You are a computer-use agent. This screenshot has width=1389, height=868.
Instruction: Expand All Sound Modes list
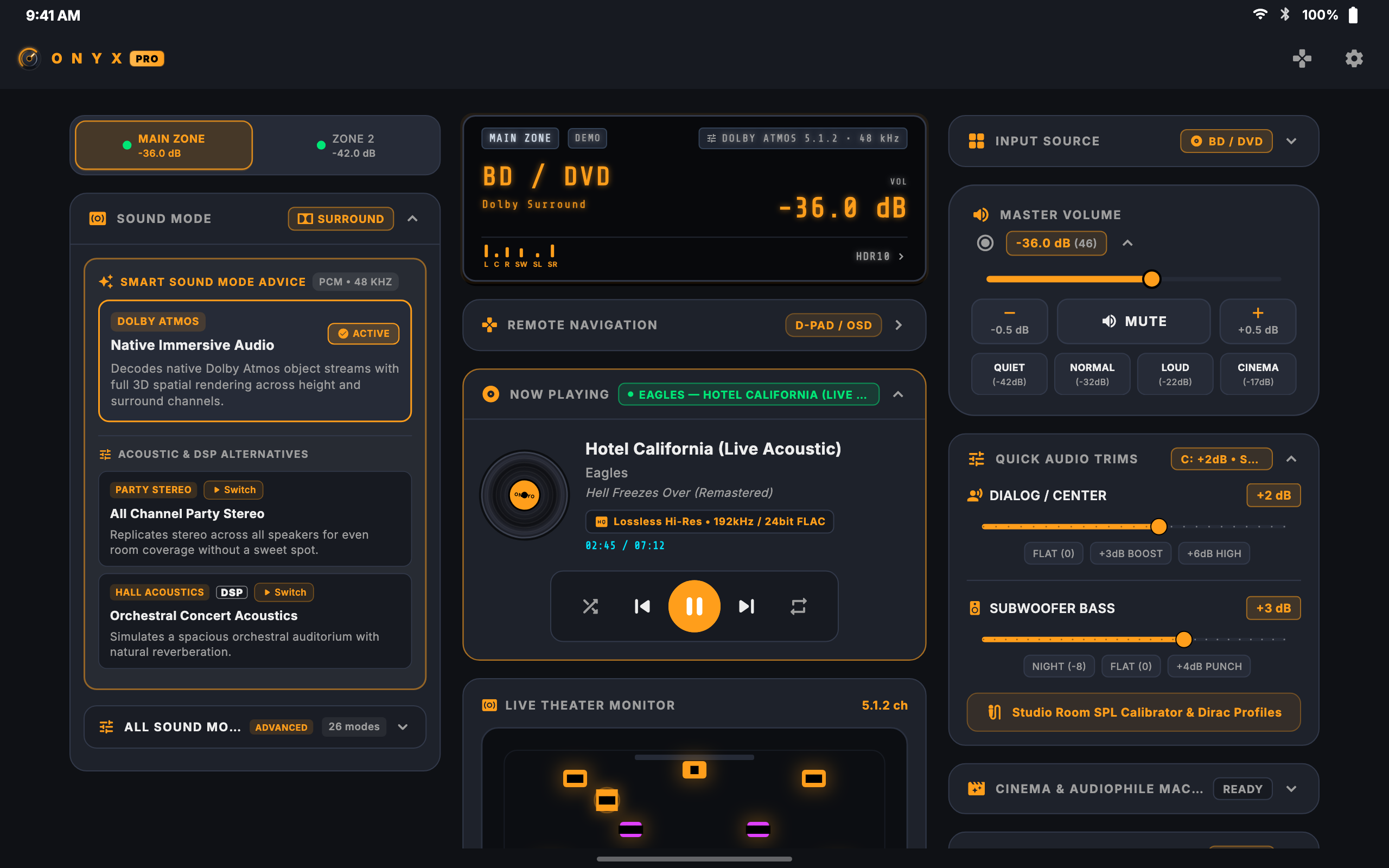click(403, 727)
